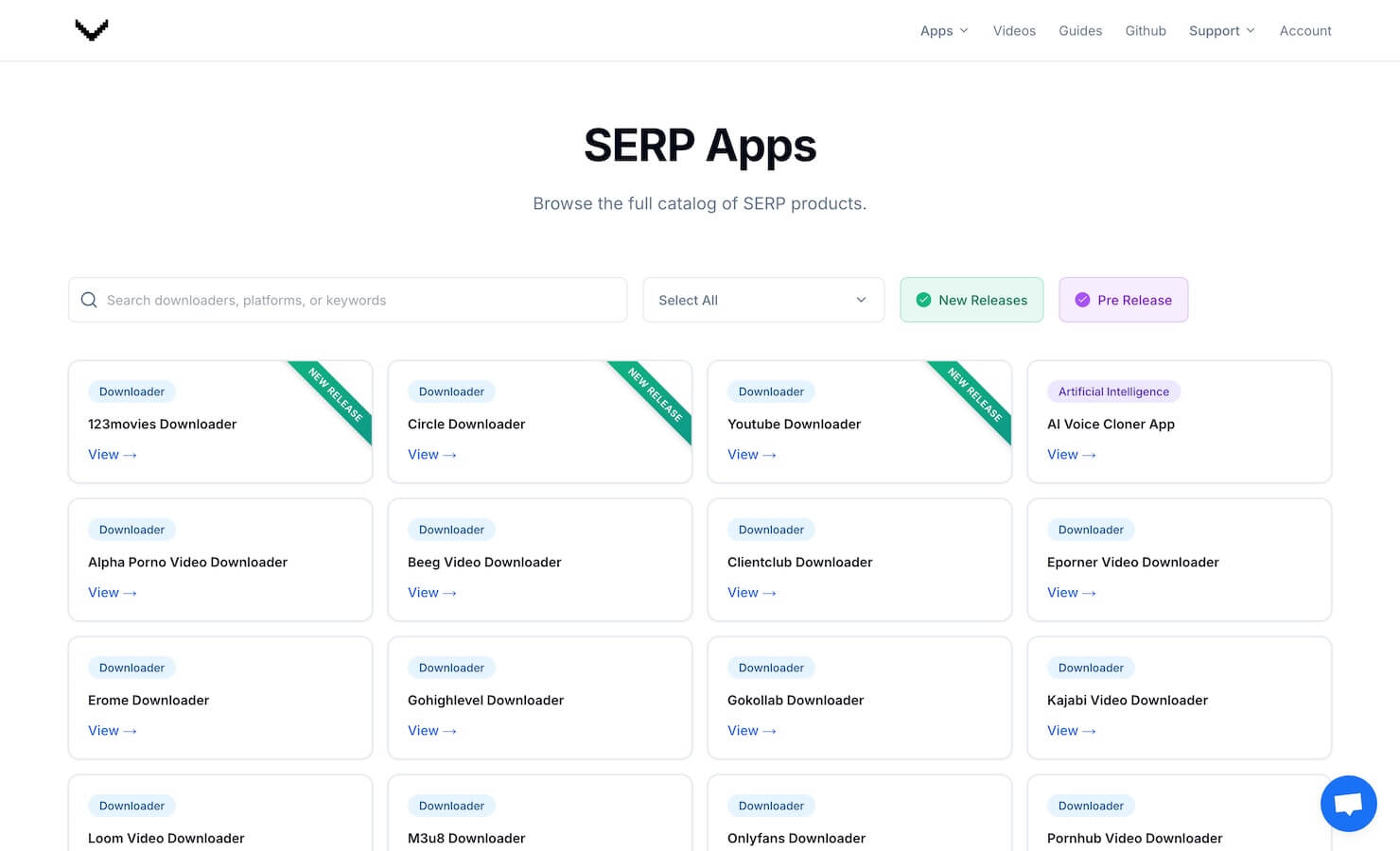The width and height of the screenshot is (1400, 851).
Task: Click the arrow on Youtube Downloader's View link
Action: click(x=770, y=455)
